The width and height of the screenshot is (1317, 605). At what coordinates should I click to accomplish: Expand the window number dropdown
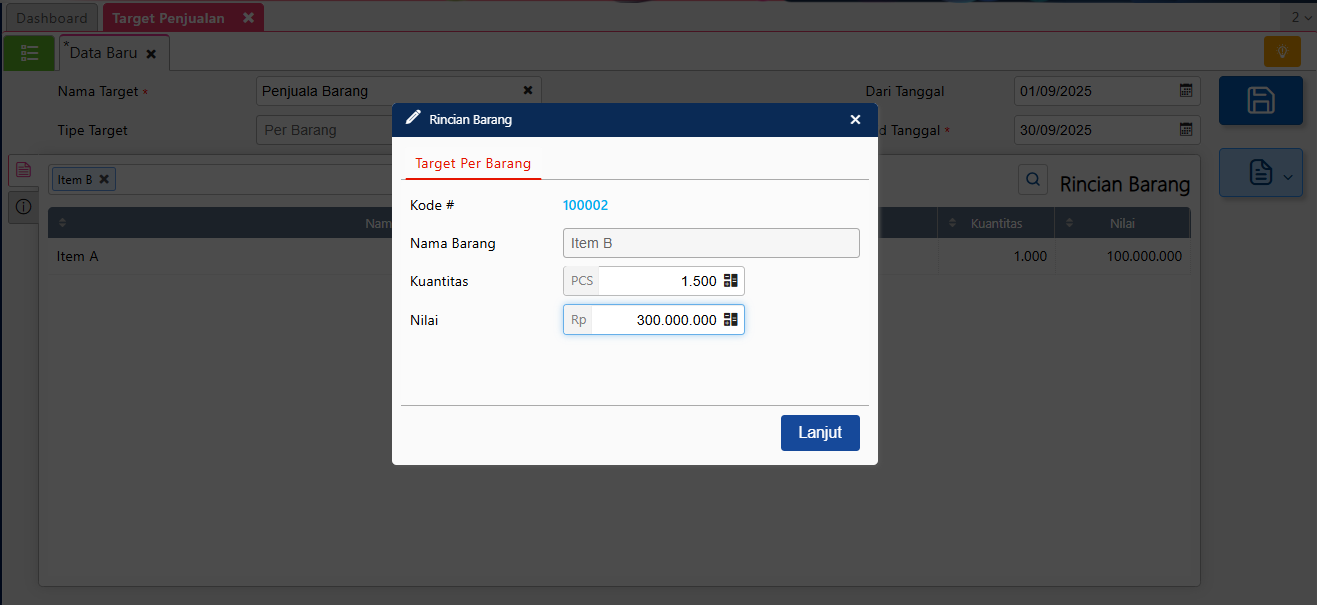[1300, 17]
